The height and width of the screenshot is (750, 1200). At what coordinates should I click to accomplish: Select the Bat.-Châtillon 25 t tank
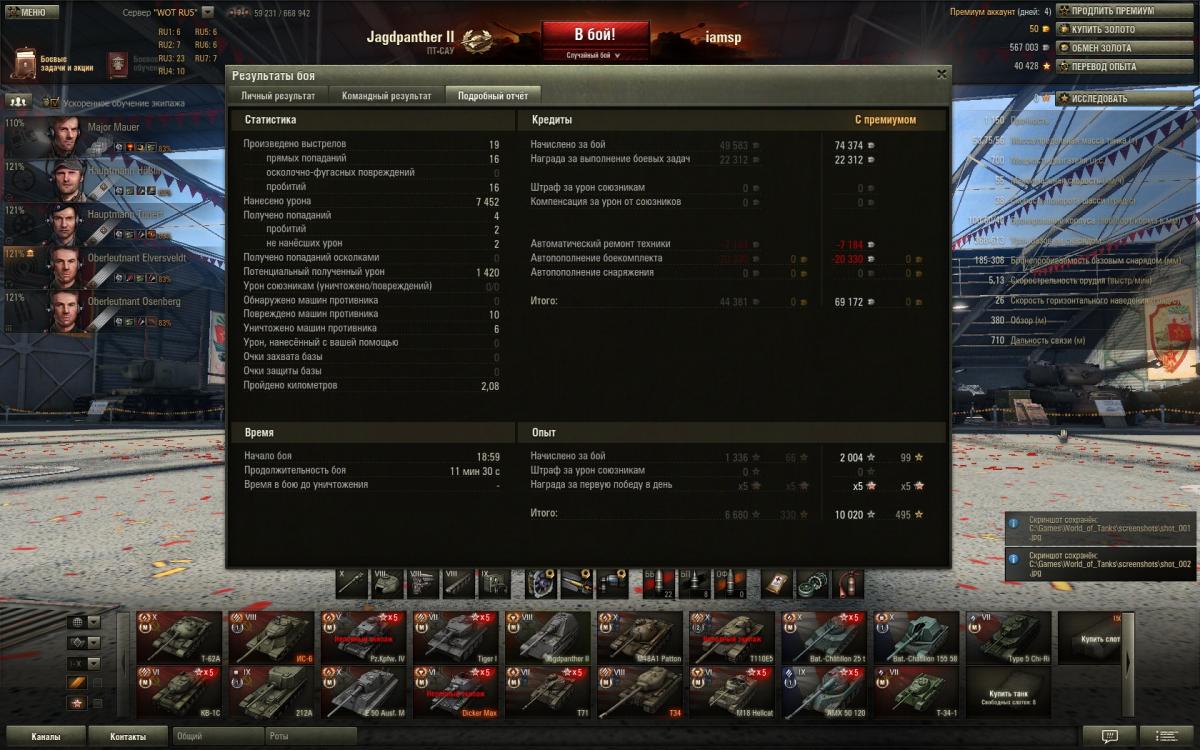[823, 638]
